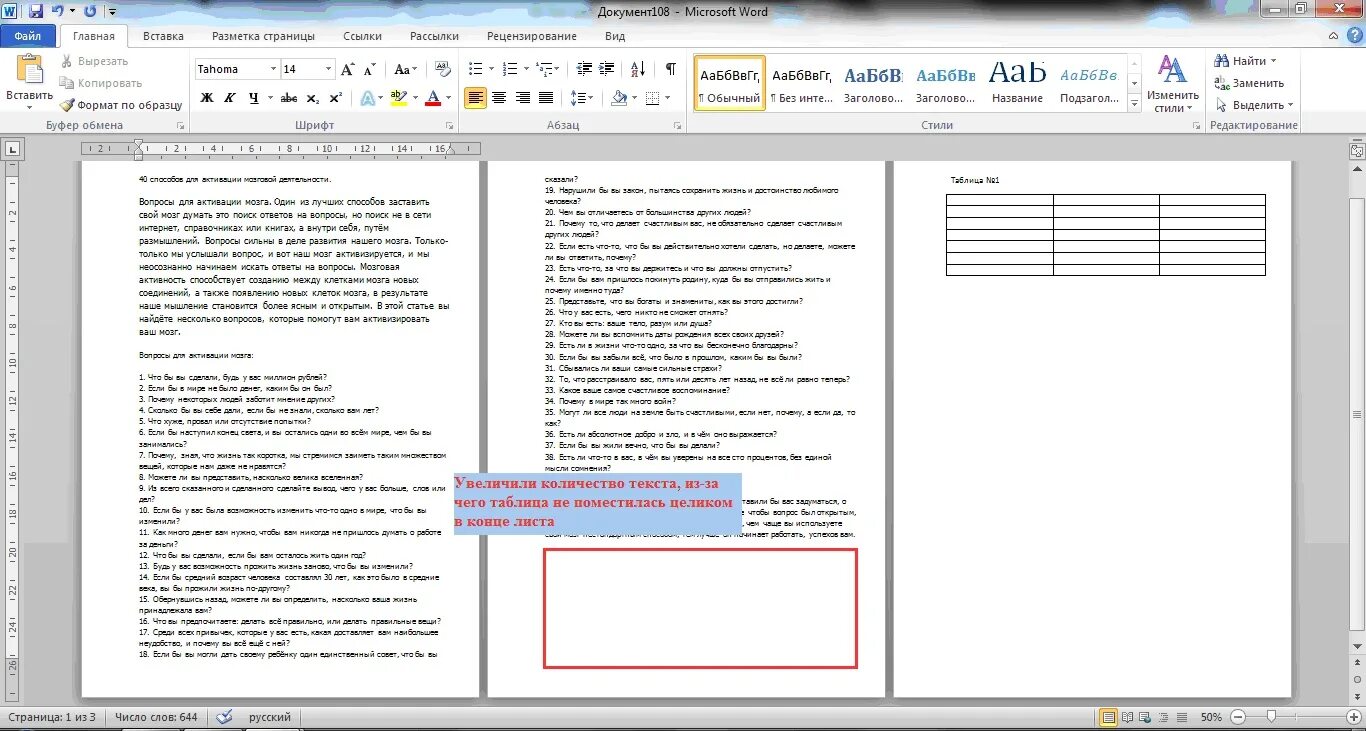Toggle Underline (Ч) formatting
The image size is (1366, 731).
click(254, 98)
